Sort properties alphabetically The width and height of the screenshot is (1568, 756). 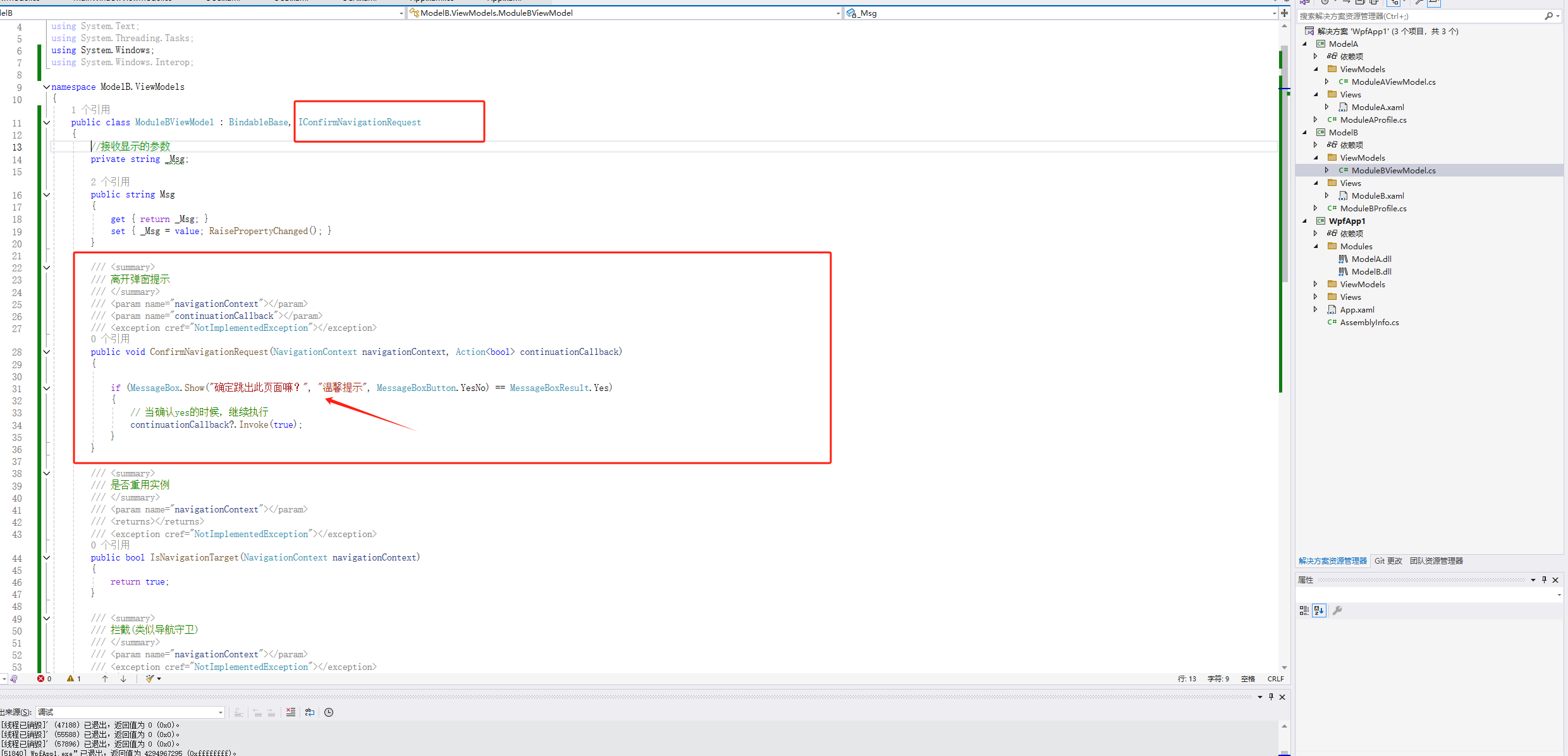coord(1319,610)
